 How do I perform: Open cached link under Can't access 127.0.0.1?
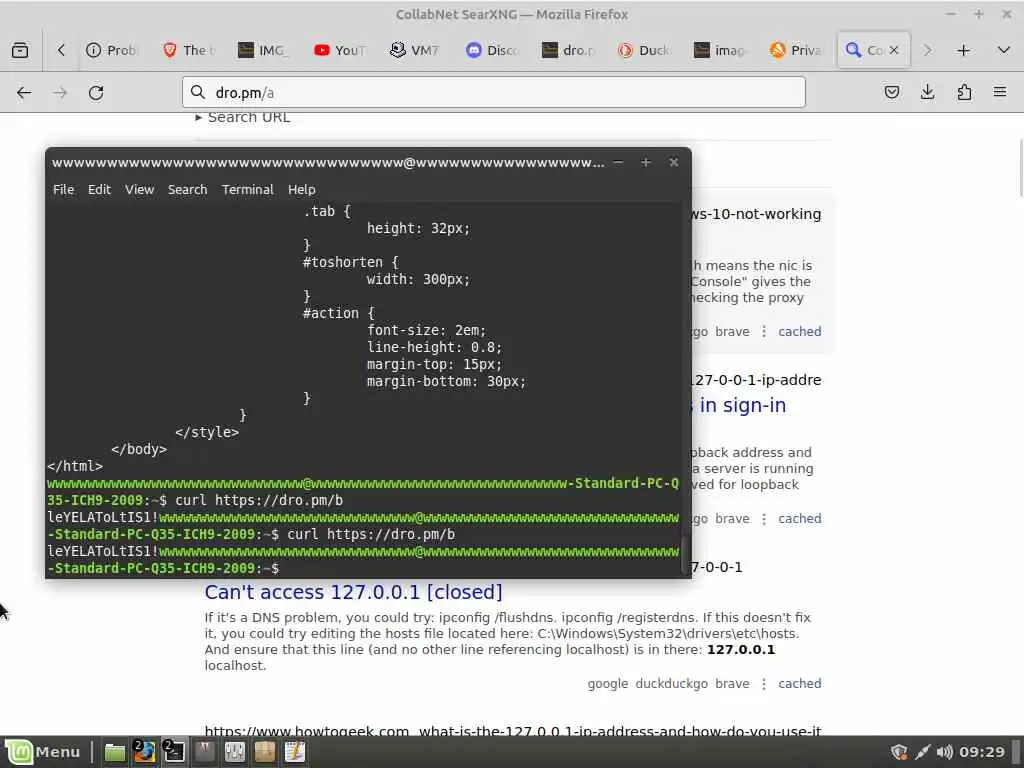coord(799,684)
